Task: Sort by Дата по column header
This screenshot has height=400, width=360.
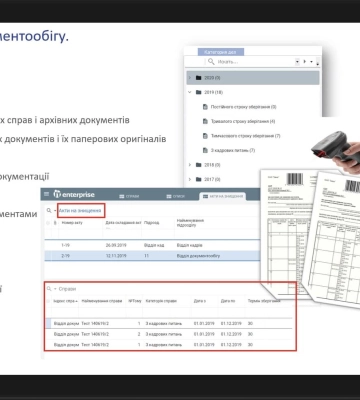Action: point(228,301)
